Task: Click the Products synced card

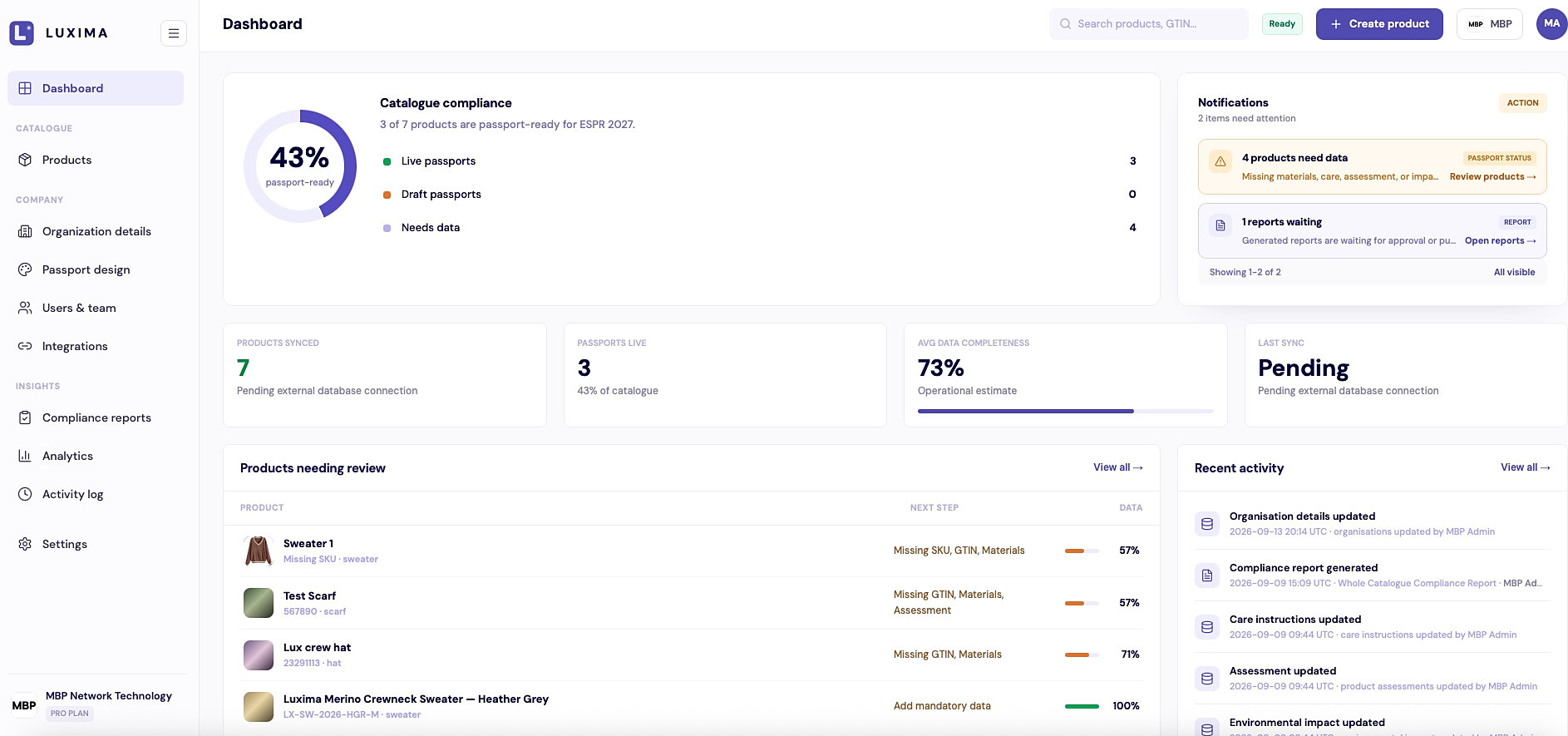Action: [x=385, y=375]
